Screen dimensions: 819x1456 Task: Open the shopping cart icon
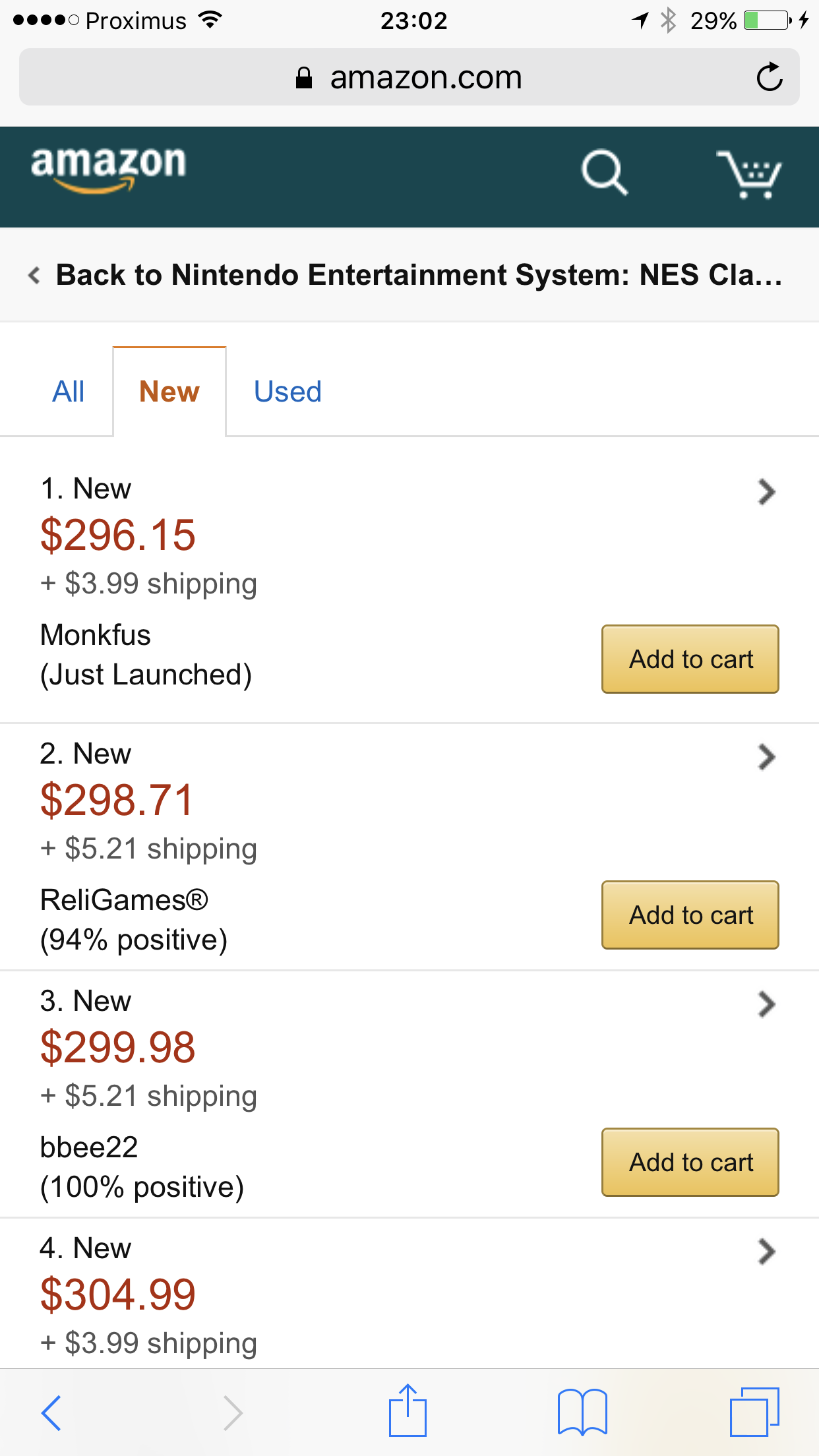click(x=749, y=175)
